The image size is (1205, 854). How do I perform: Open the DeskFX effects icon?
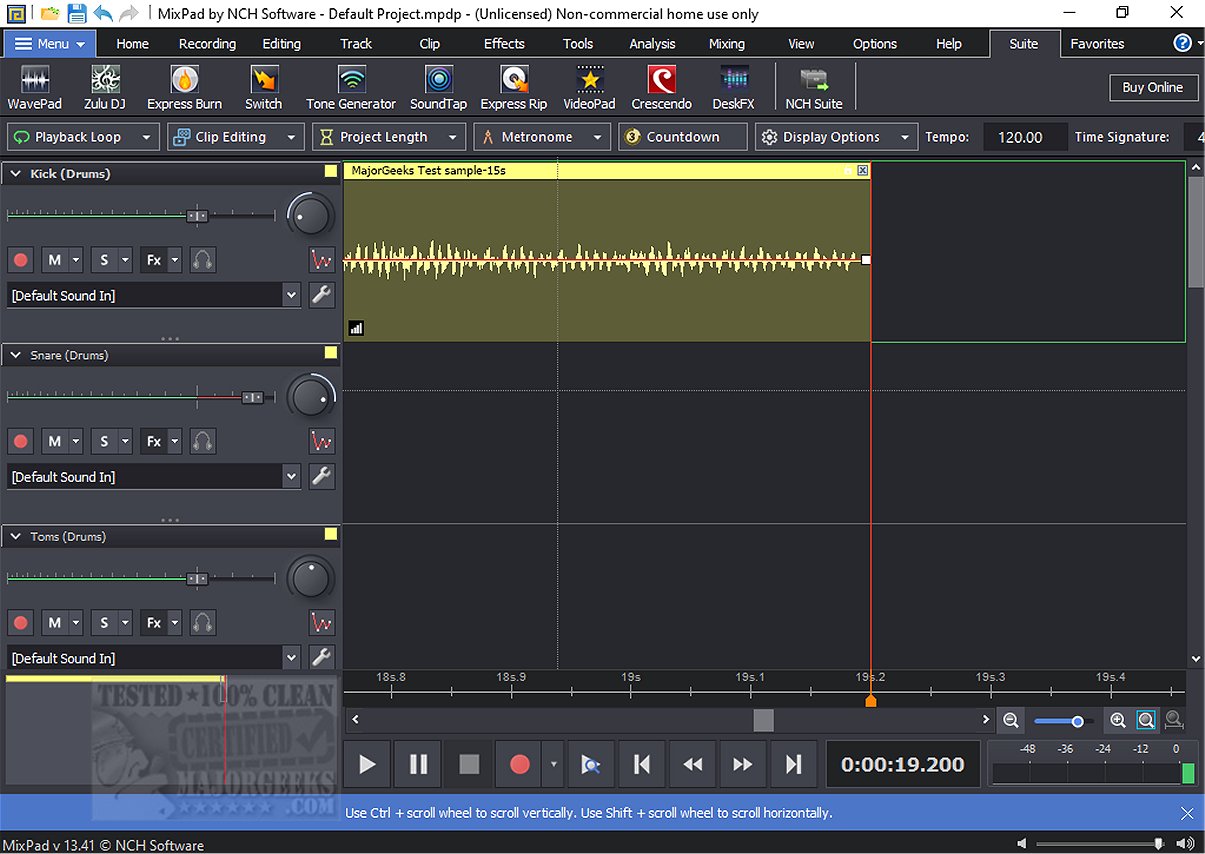(733, 87)
